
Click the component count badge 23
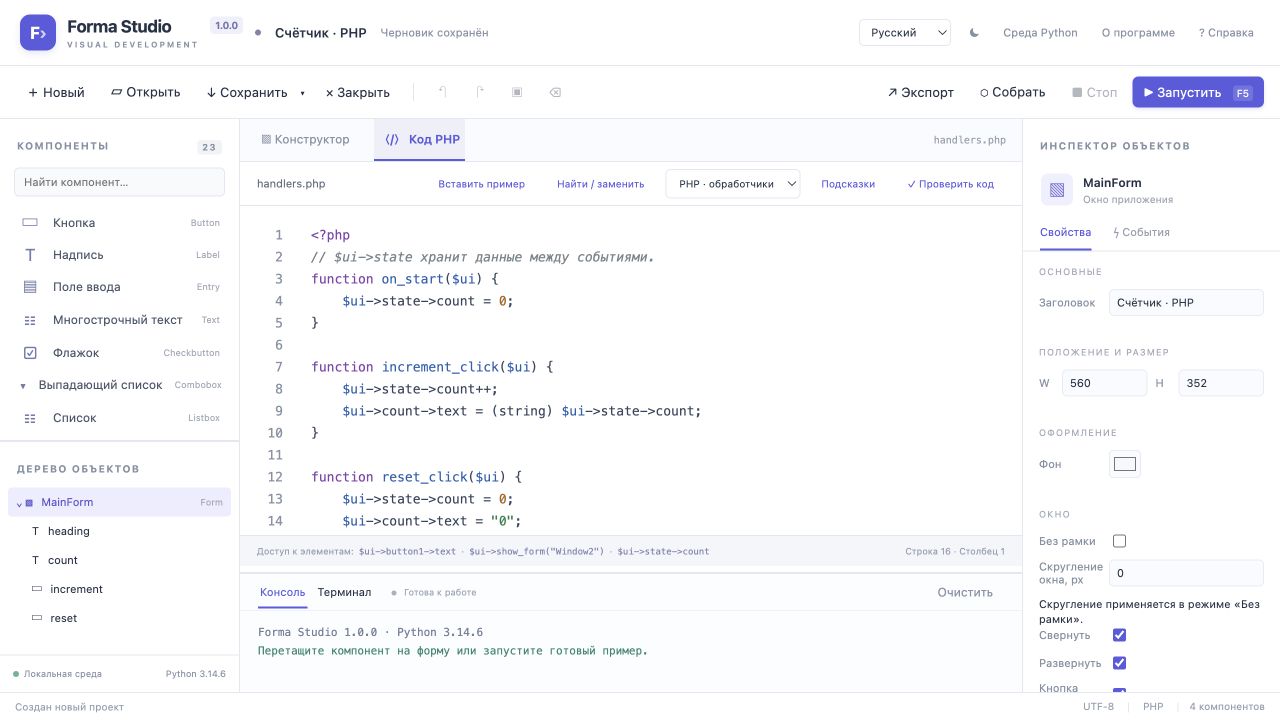coord(209,147)
